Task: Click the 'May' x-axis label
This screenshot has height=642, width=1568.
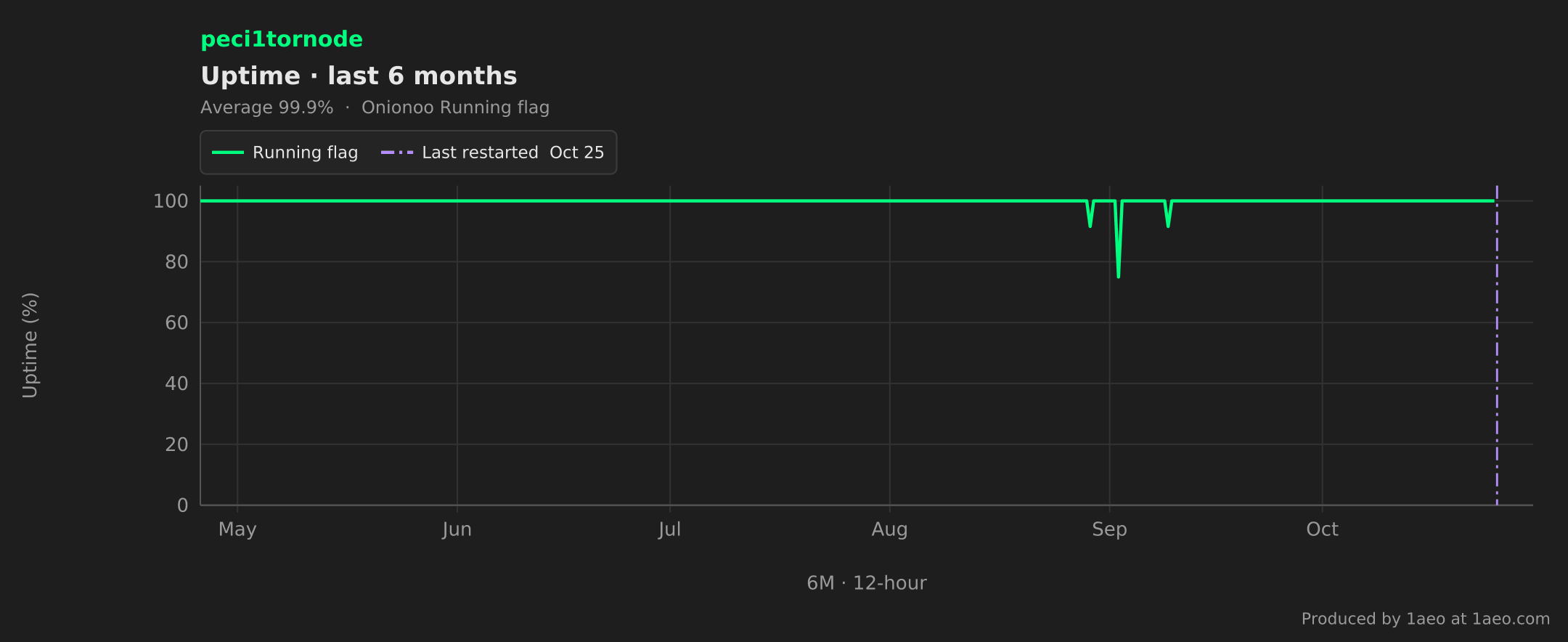Action: [237, 529]
